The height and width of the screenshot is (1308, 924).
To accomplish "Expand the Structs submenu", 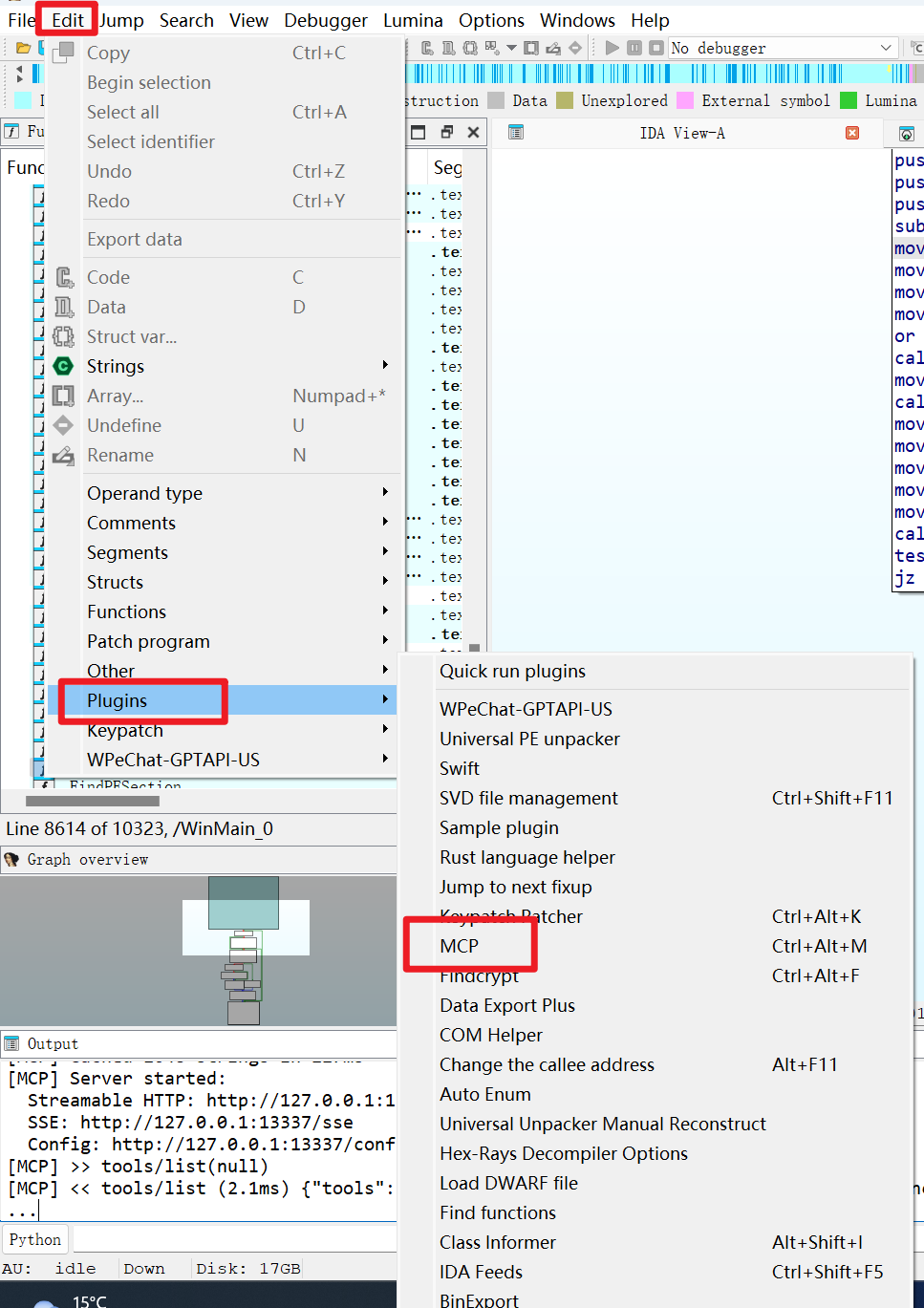I will 385,581.
